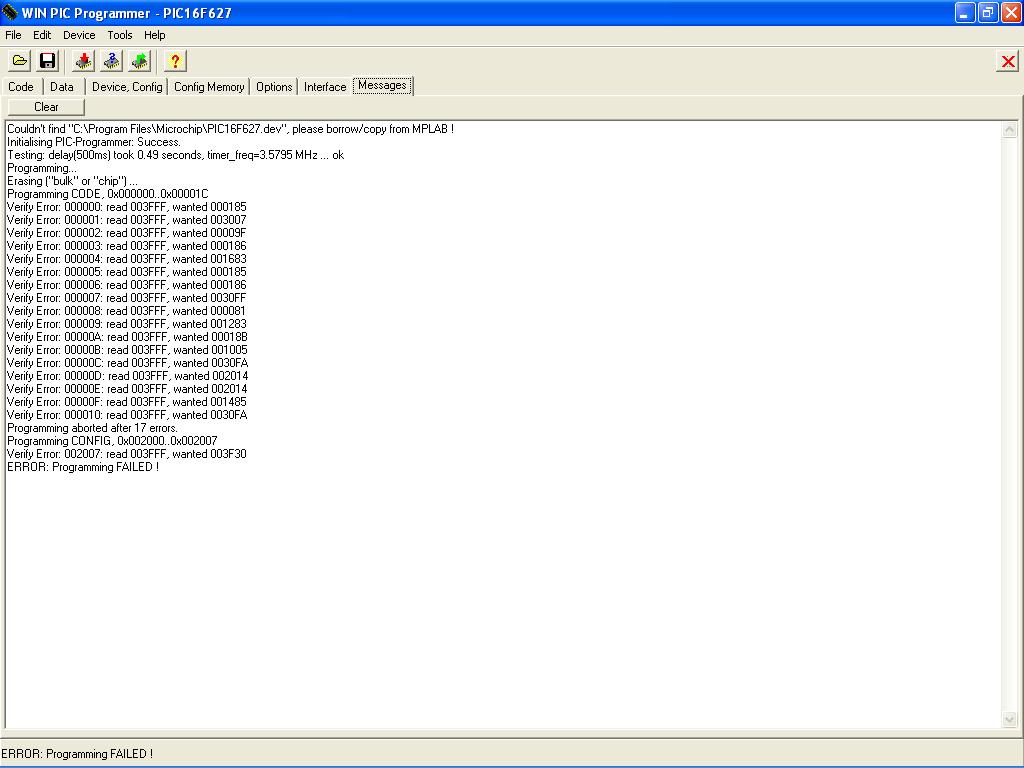
Task: Verify device using the question-mark chip icon
Action: [112, 61]
